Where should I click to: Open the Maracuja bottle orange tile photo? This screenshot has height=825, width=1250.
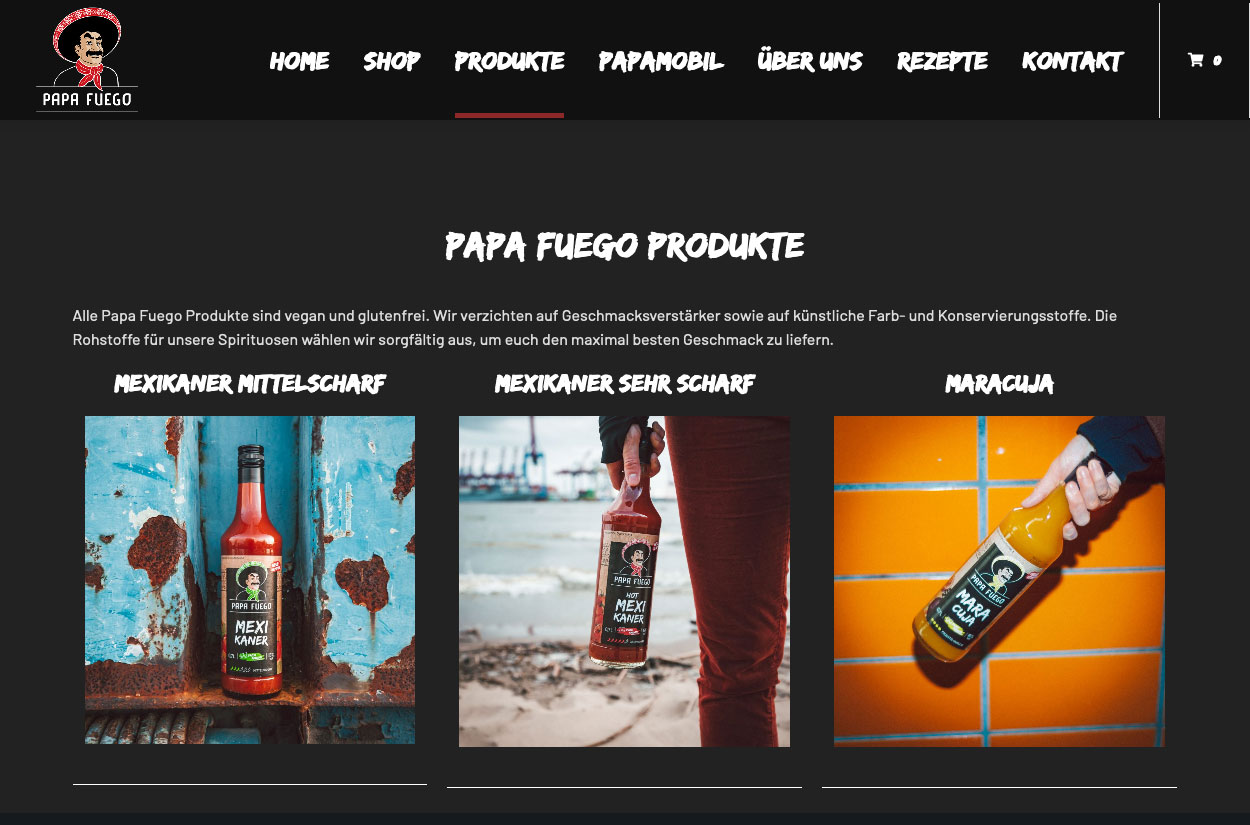pyautogui.click(x=999, y=581)
